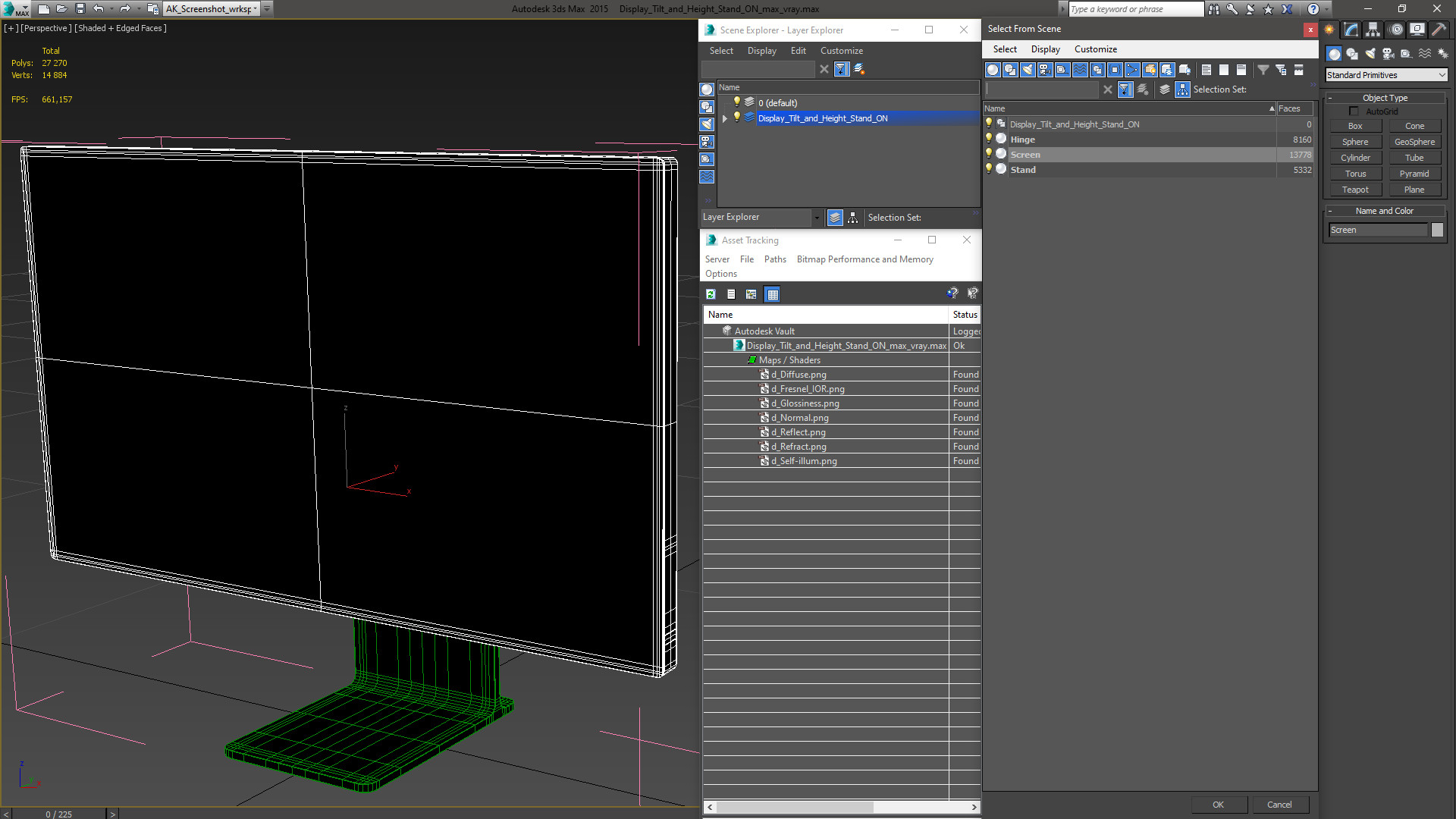
Task: Toggle visibility bulb of Hinge object
Action: pyautogui.click(x=989, y=139)
